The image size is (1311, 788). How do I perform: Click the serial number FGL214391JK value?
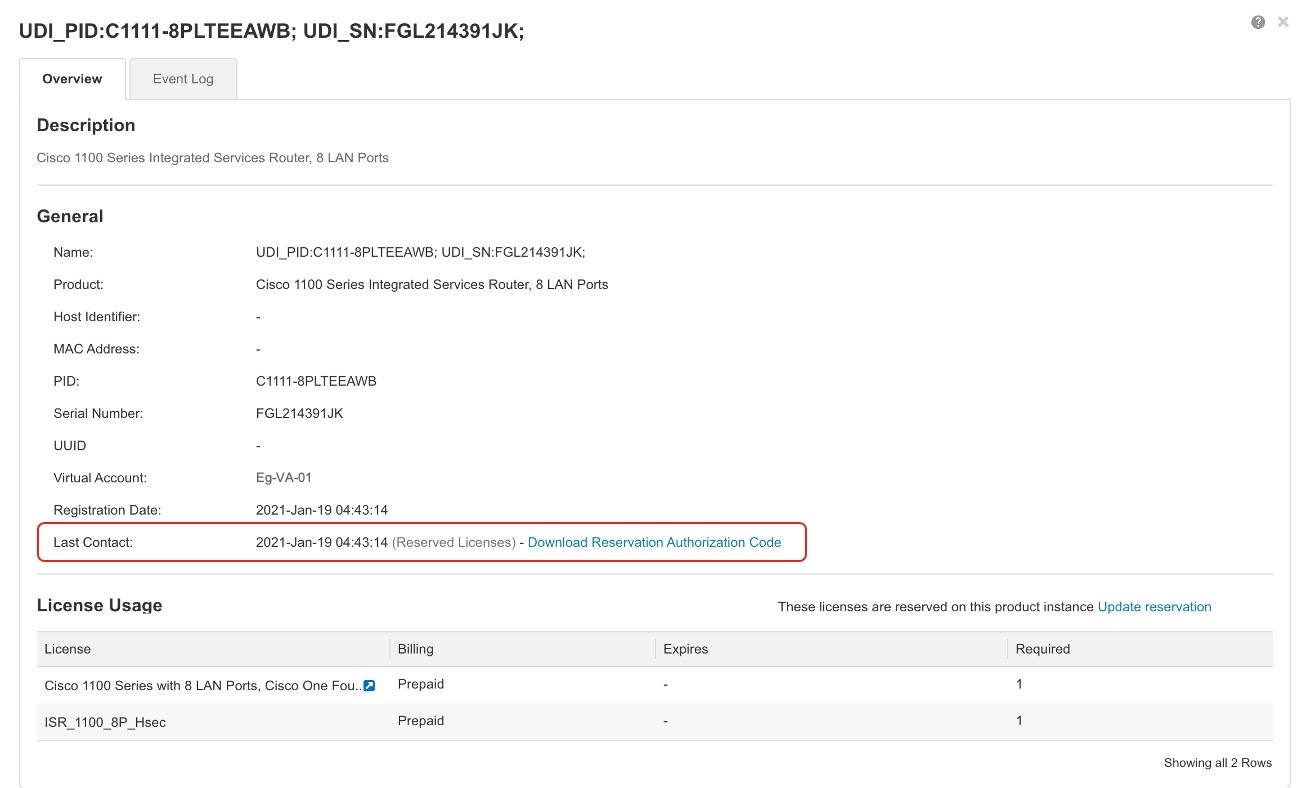point(299,413)
